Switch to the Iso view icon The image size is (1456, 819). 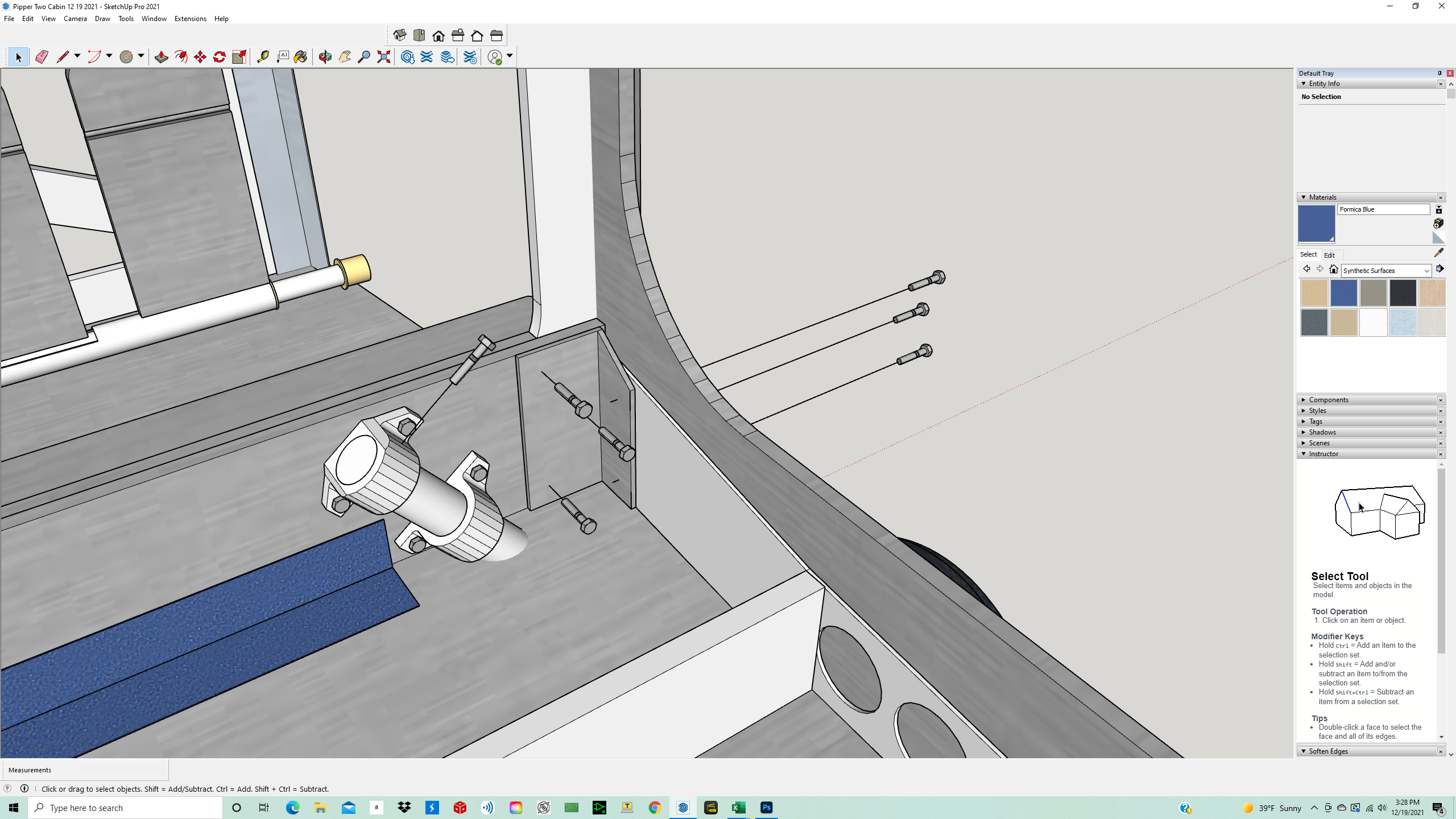[400, 36]
